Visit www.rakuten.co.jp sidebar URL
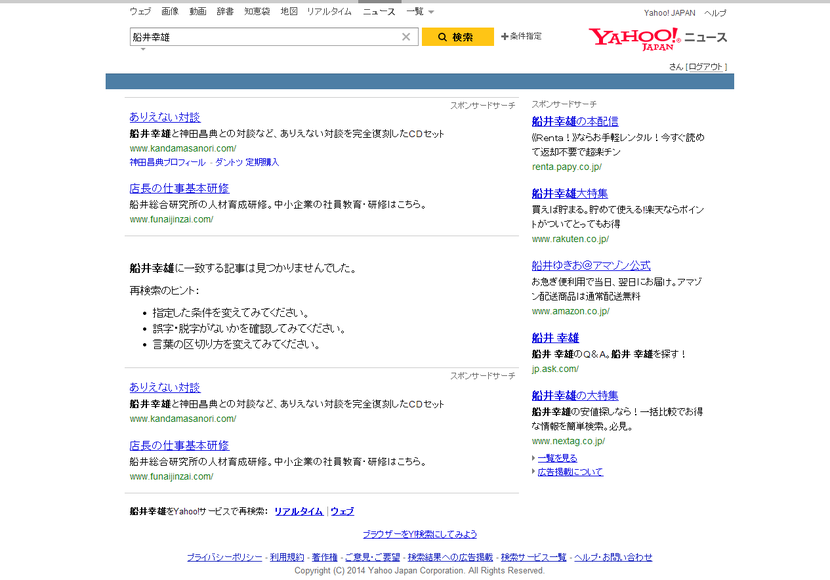 click(570, 239)
